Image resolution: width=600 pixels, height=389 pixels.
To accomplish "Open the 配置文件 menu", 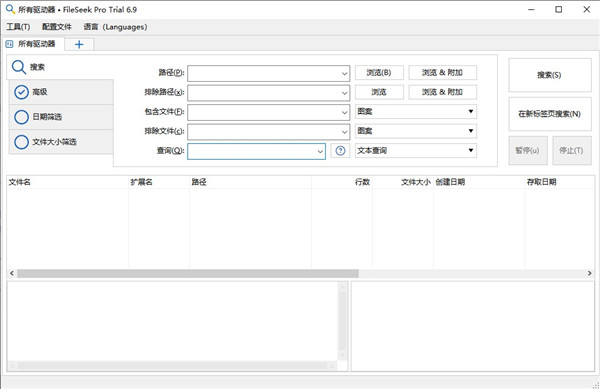I will 57,27.
